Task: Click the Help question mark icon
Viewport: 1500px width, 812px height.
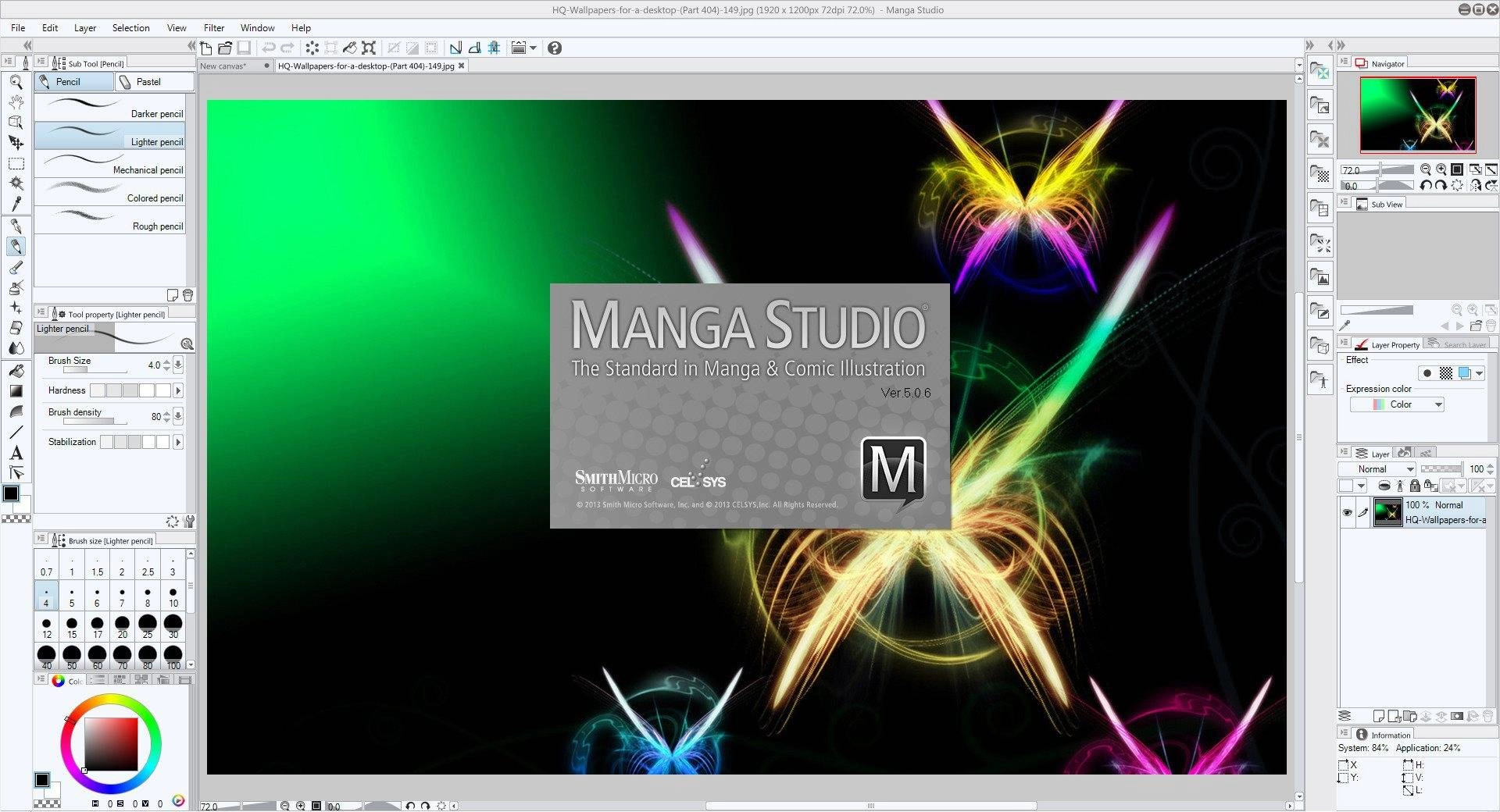Action: [555, 48]
